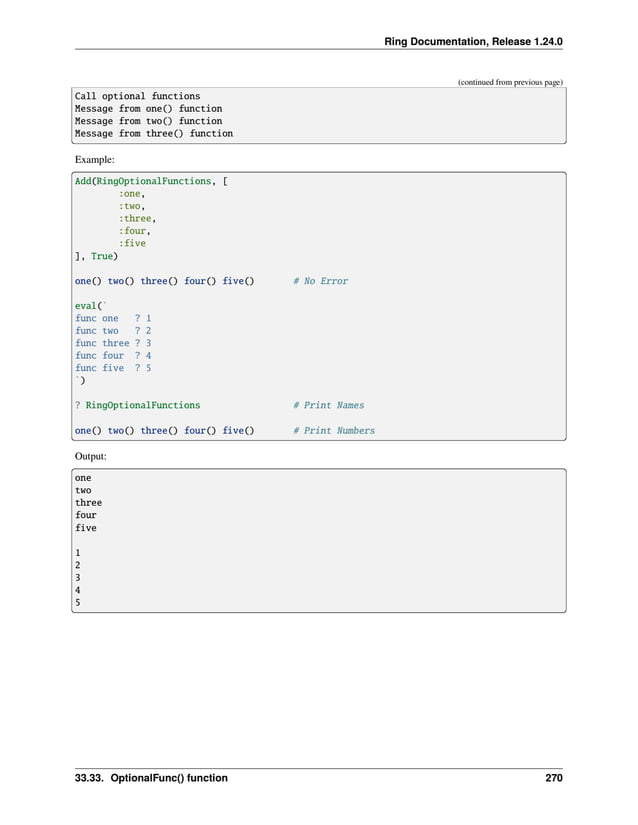
Task: Click output number '4'
Action: point(78,590)
